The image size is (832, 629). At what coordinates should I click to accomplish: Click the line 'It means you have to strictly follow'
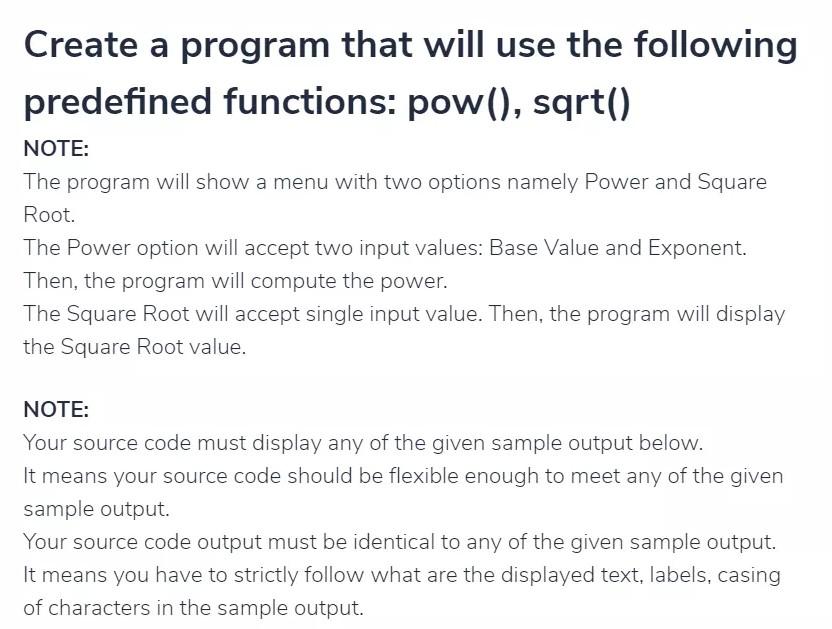coord(402,574)
